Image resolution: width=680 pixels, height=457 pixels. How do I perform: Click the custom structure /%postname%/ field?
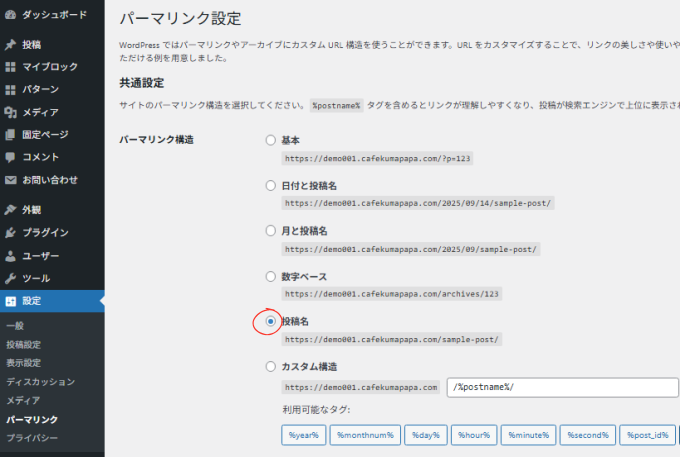point(562,387)
